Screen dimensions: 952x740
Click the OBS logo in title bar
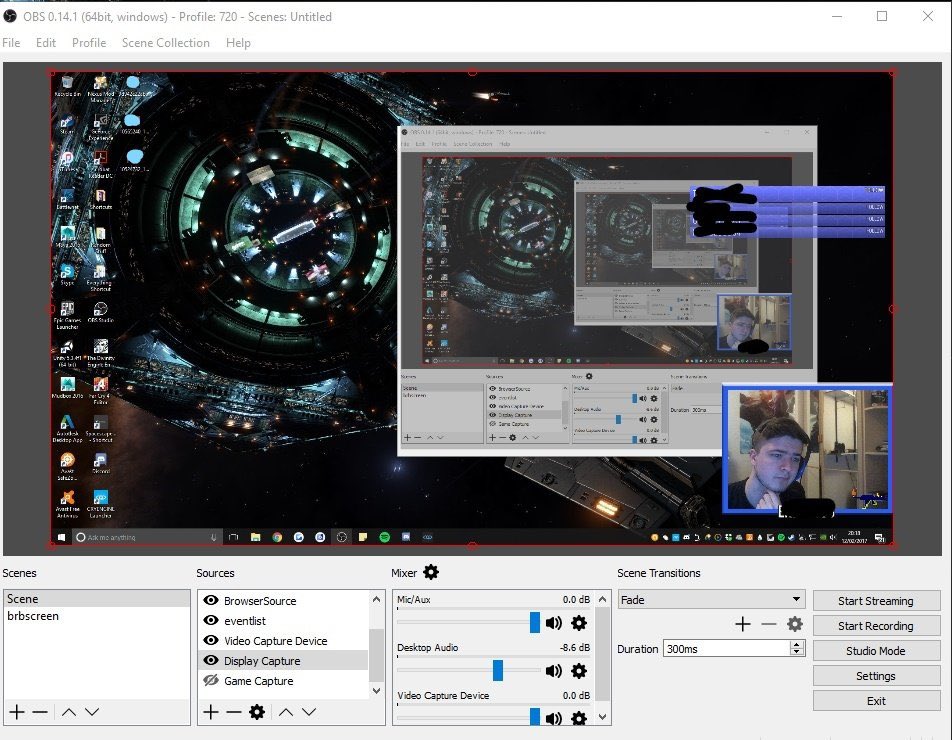click(10, 16)
